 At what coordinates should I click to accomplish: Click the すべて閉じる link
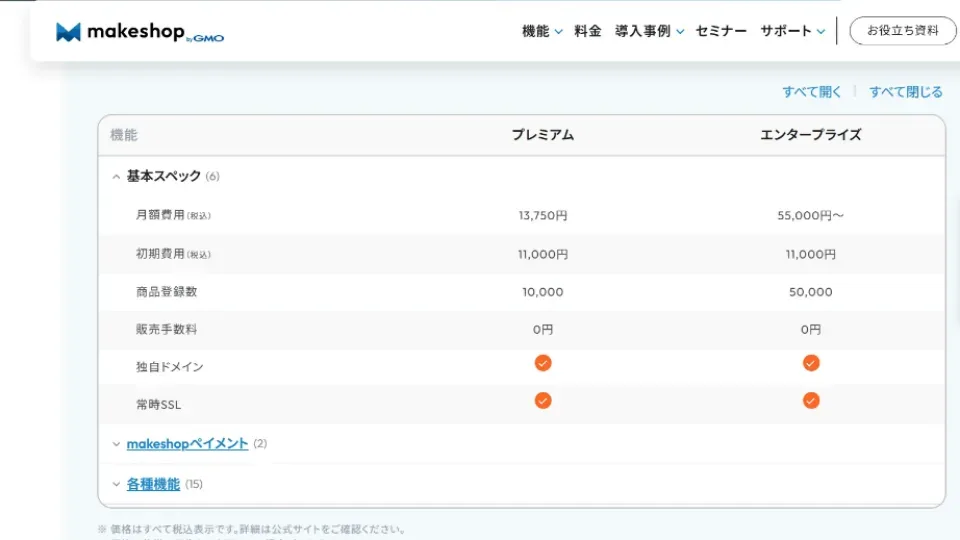point(906,92)
